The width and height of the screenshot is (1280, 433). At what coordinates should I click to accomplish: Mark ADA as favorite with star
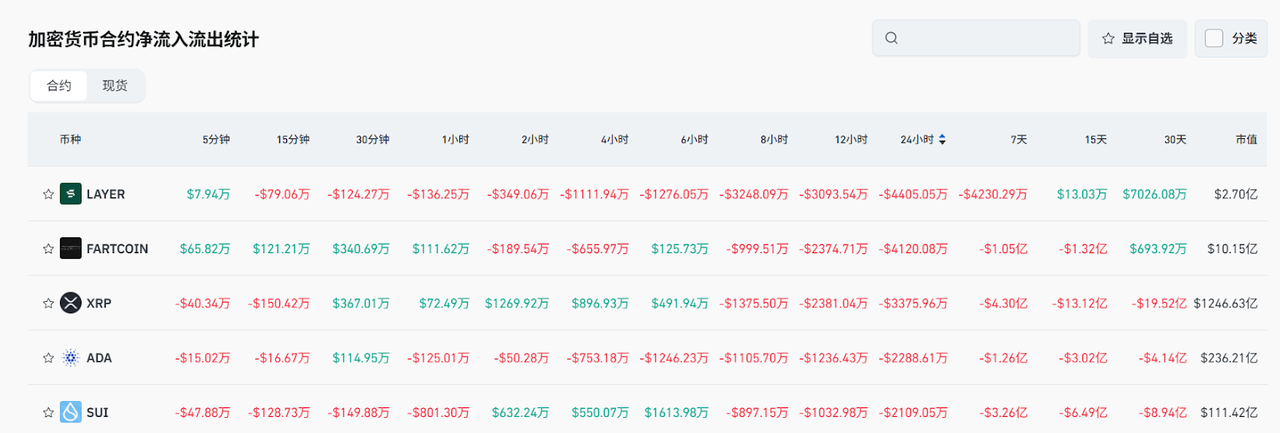(47, 357)
